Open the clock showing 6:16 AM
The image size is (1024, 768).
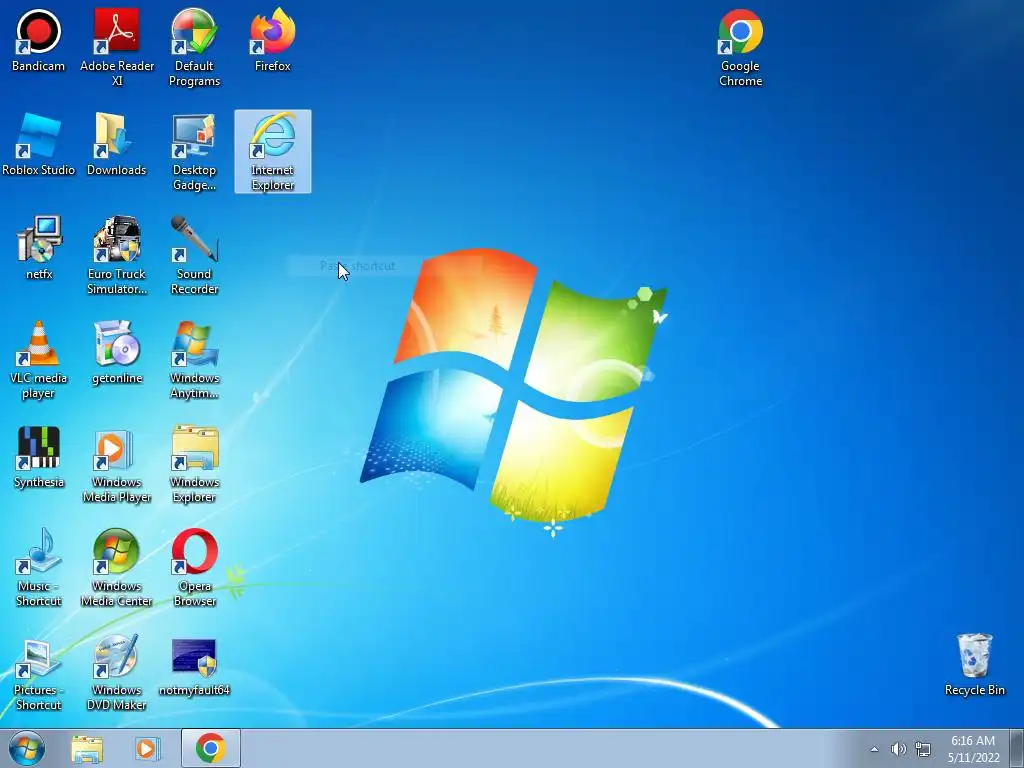pyautogui.click(x=973, y=748)
